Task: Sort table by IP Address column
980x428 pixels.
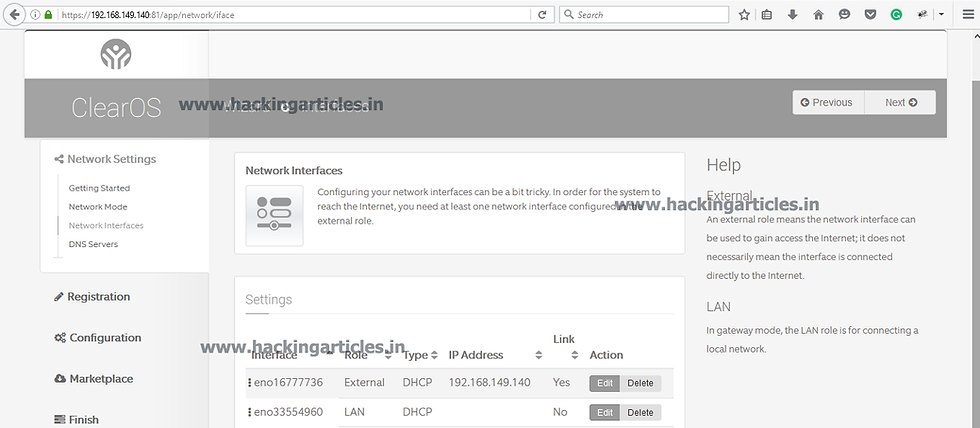Action: [x=494, y=355]
